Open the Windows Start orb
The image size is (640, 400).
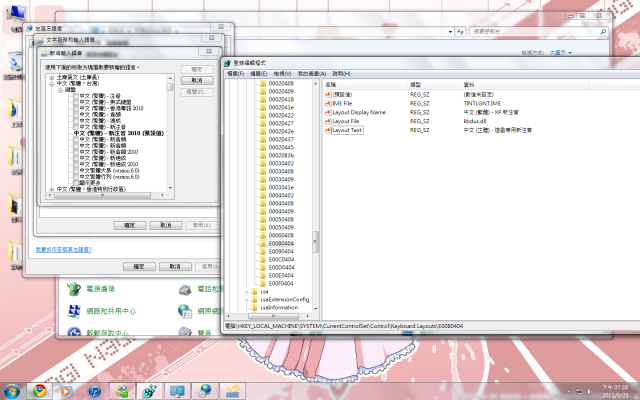click(x=11, y=391)
